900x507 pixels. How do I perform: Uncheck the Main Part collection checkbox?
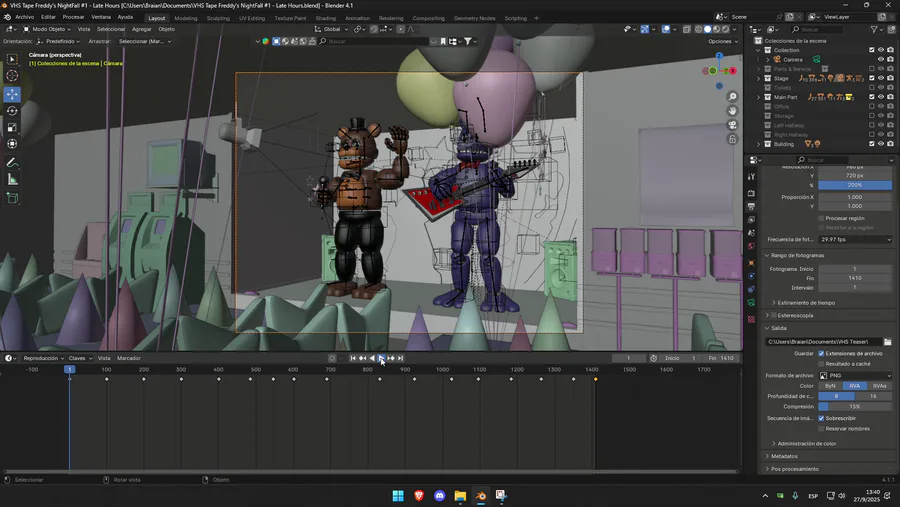pos(872,97)
